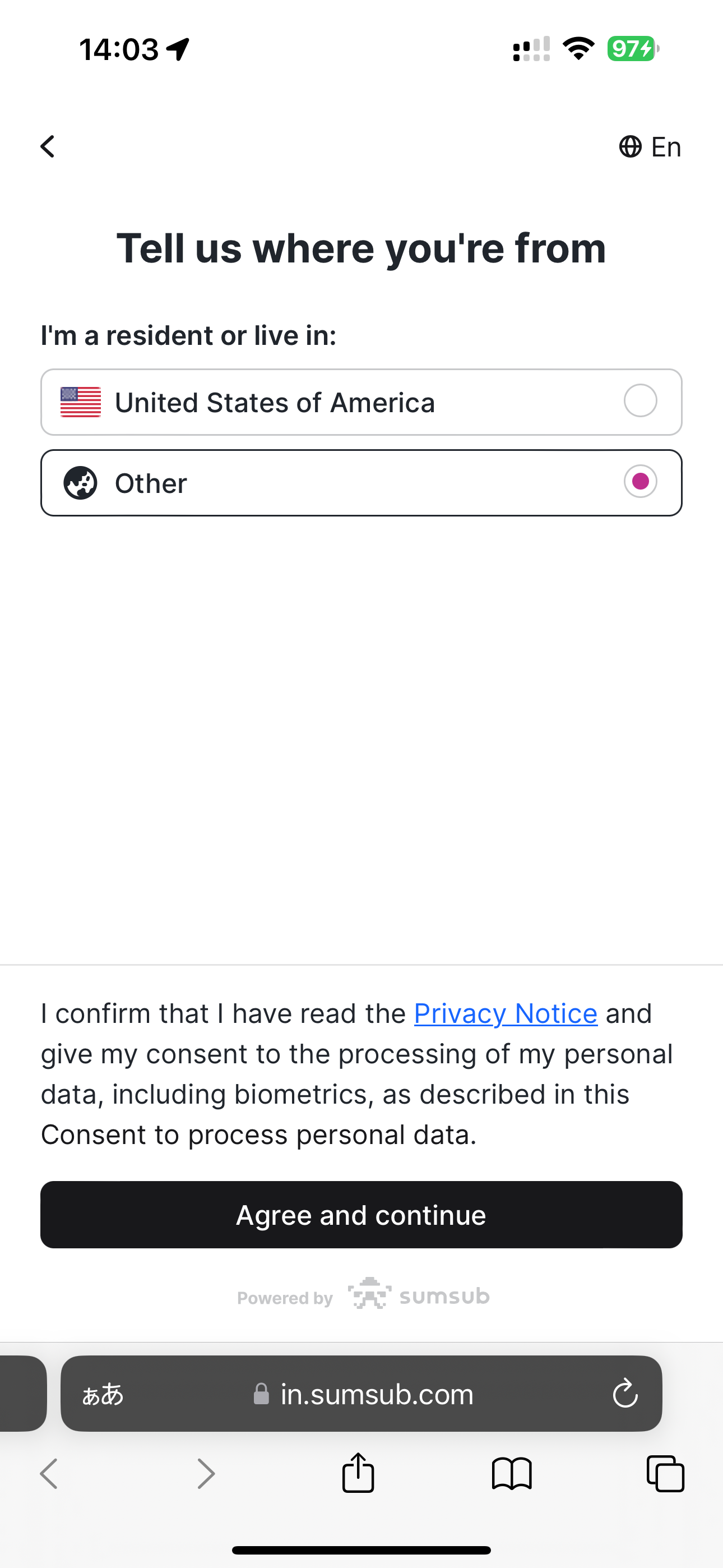Click the earth globe icon beside Other
Screen dimensions: 723x1568
pos(80,483)
